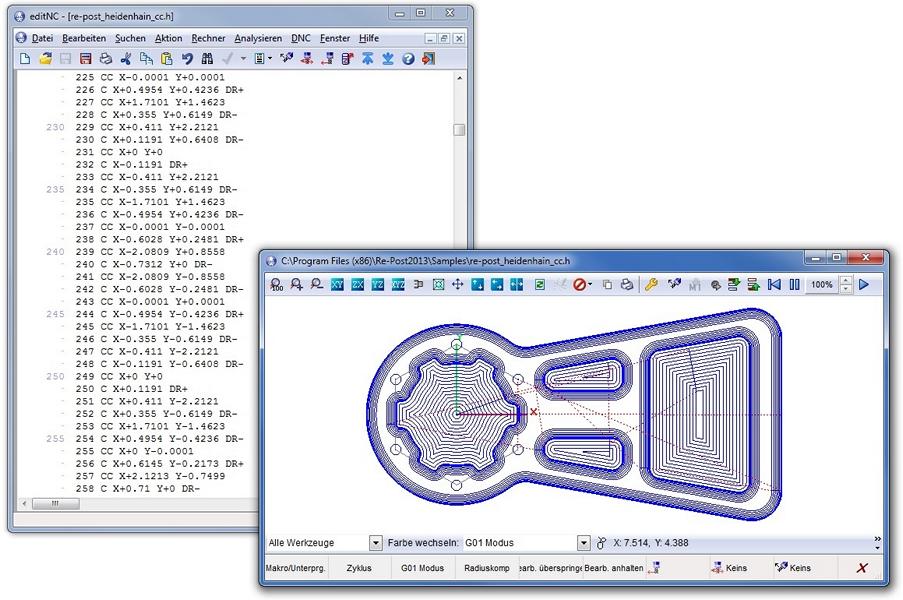Click the Makro/Unterprg. button
This screenshot has width=903, height=600.
[296, 568]
